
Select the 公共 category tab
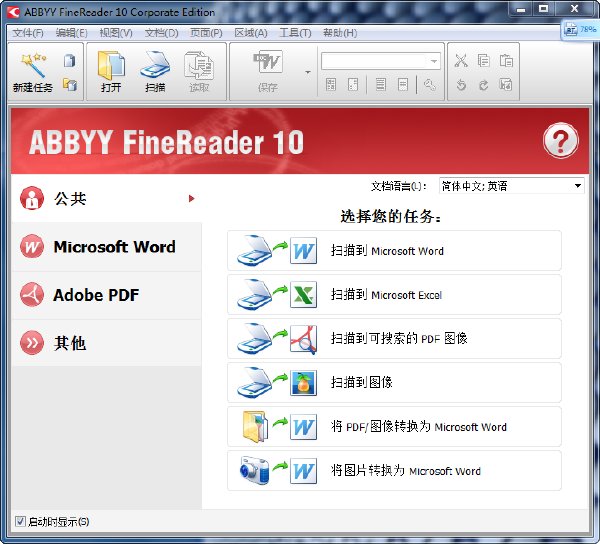tap(107, 199)
